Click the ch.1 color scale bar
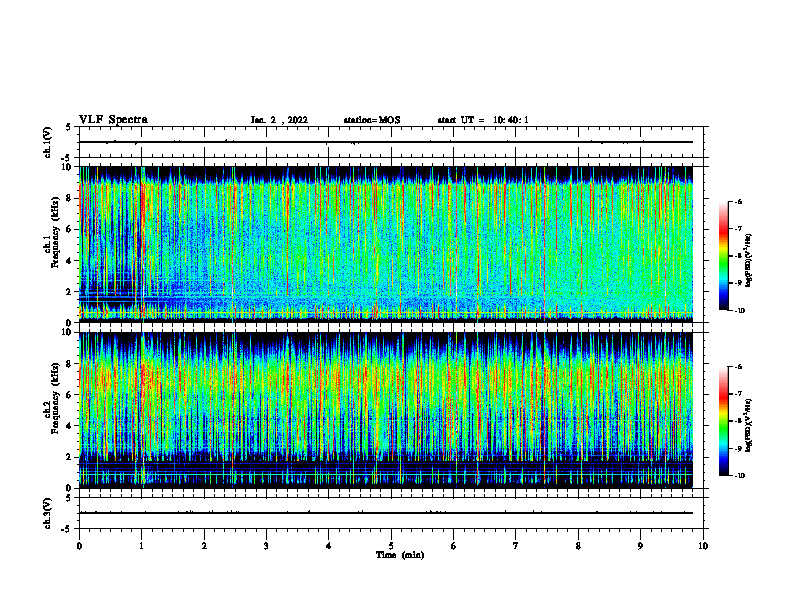The width and height of the screenshot is (792, 612). tap(723, 256)
